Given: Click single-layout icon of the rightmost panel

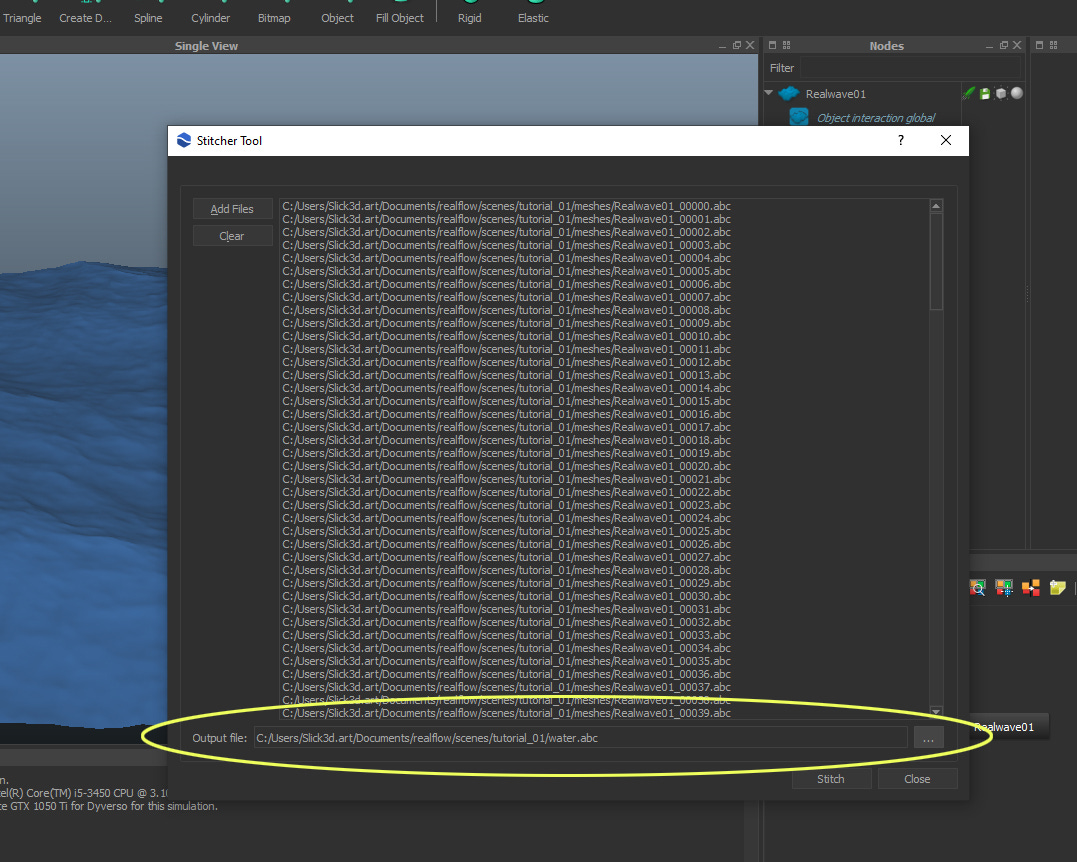Looking at the screenshot, I should pos(1039,45).
